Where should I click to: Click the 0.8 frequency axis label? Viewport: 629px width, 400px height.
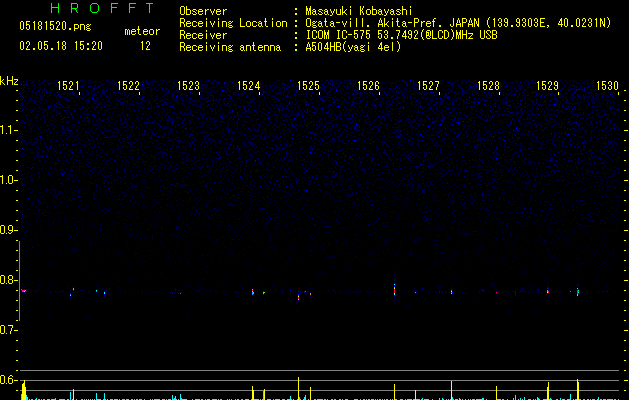pos(8,280)
